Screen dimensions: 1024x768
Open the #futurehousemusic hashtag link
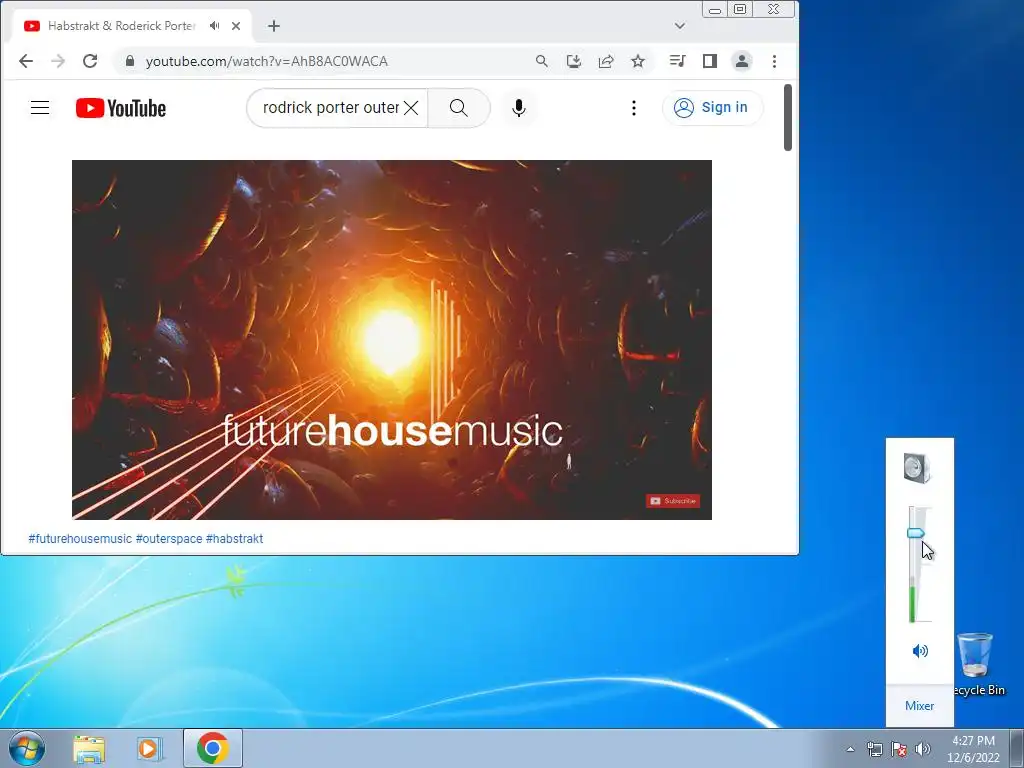pos(80,539)
